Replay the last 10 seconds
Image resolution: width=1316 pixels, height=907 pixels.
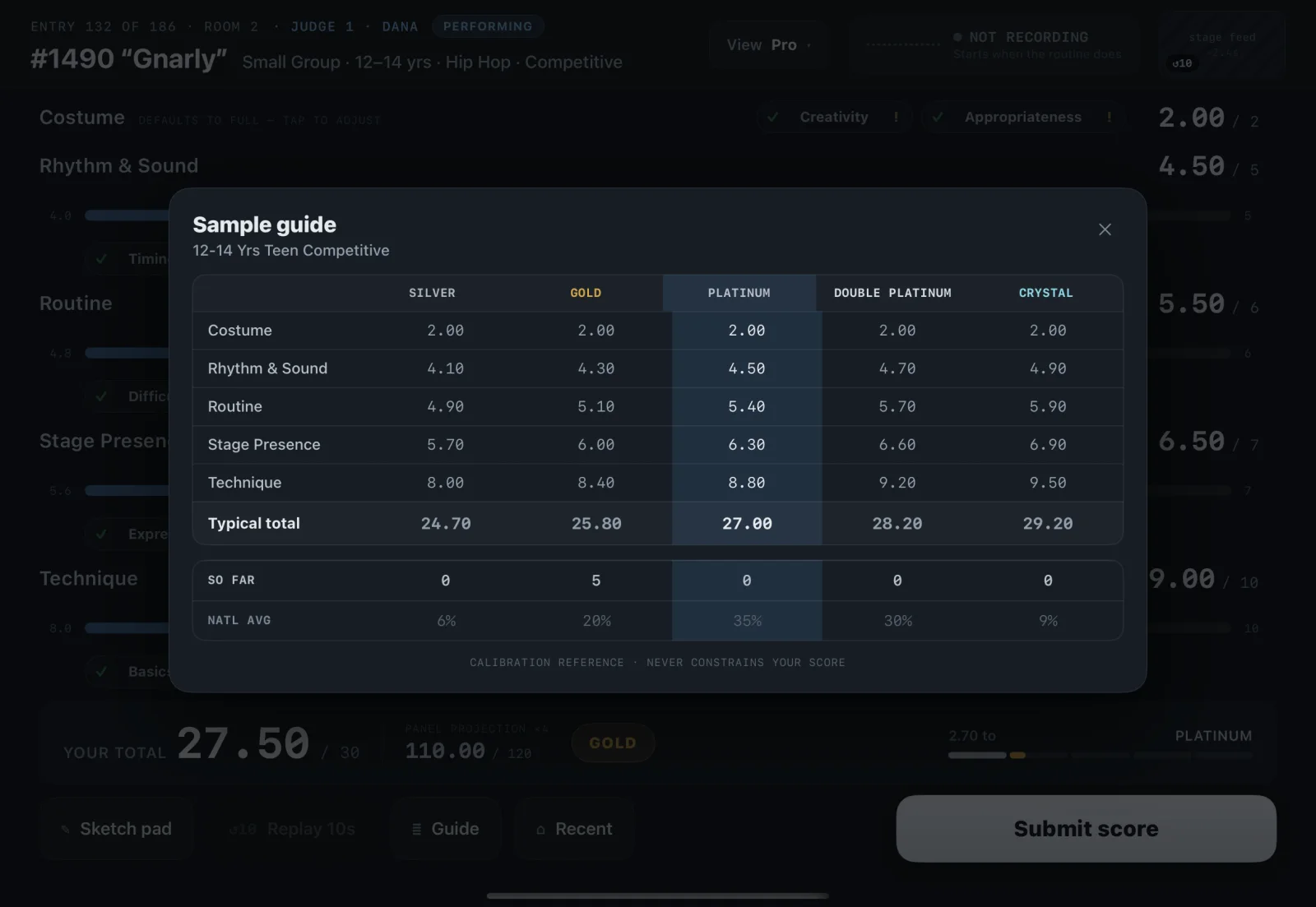pos(292,829)
